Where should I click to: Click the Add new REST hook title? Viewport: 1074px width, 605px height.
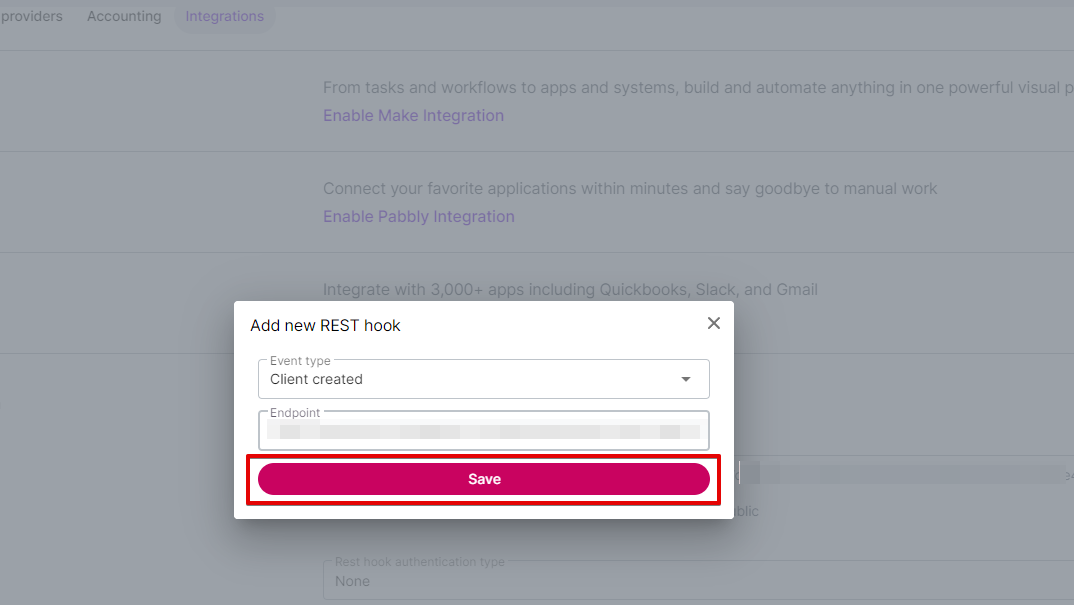325,325
